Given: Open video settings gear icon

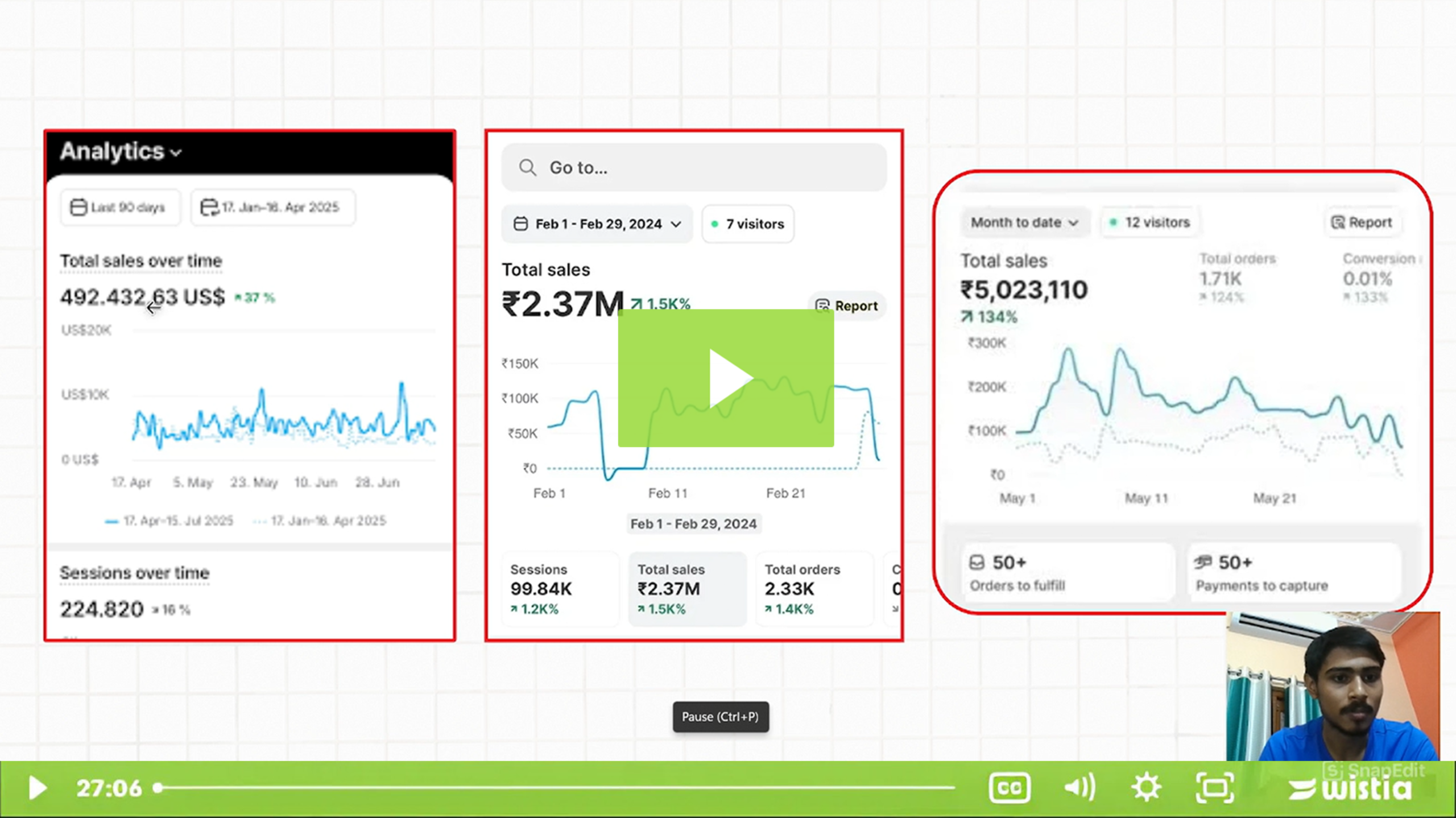Looking at the screenshot, I should [1145, 788].
